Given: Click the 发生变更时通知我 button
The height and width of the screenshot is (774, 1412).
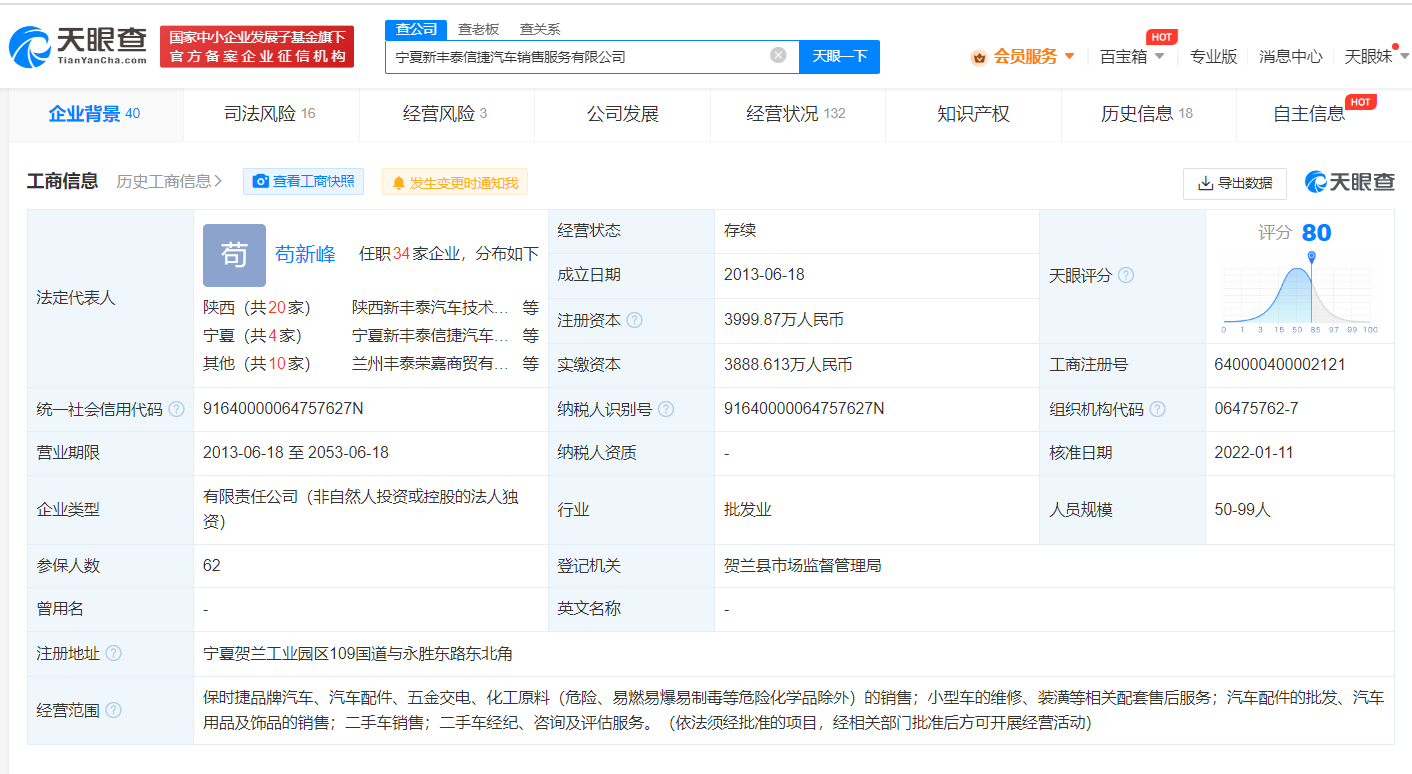Looking at the screenshot, I should pos(455,183).
